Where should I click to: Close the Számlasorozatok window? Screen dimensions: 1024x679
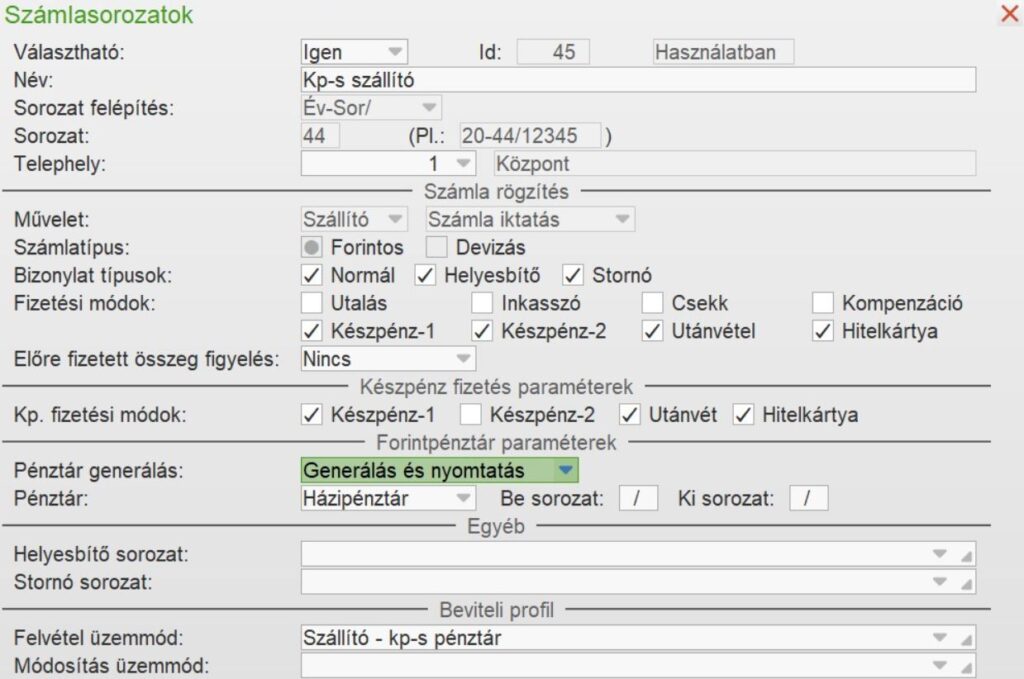[1008, 14]
